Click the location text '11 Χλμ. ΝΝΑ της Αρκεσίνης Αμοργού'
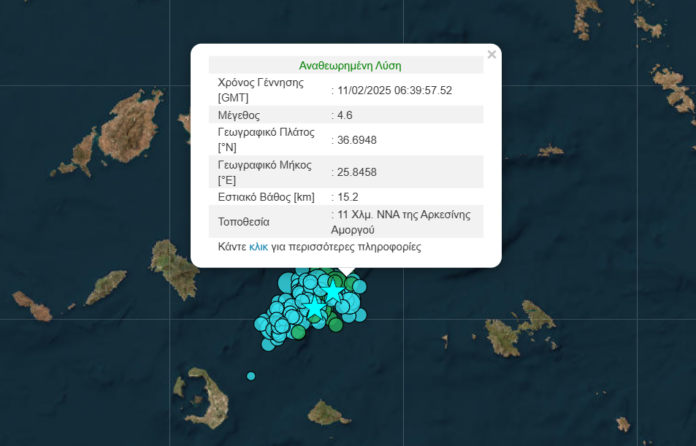 click(x=401, y=222)
